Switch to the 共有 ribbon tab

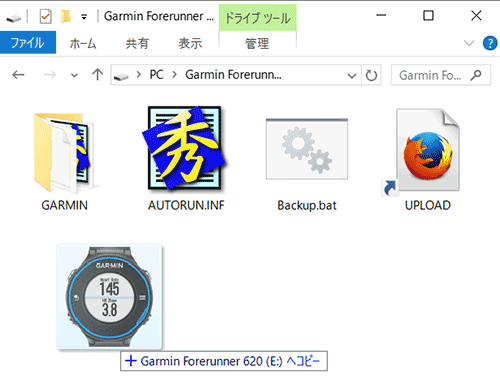[x=137, y=43]
